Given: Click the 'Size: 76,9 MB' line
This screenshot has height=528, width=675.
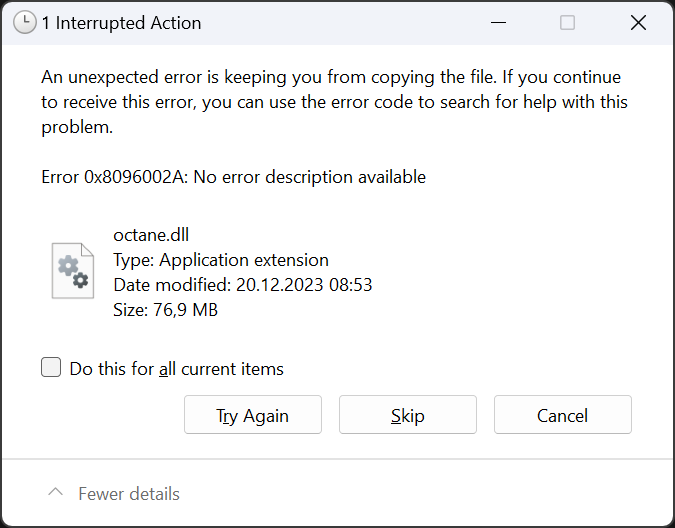Looking at the screenshot, I should (166, 310).
